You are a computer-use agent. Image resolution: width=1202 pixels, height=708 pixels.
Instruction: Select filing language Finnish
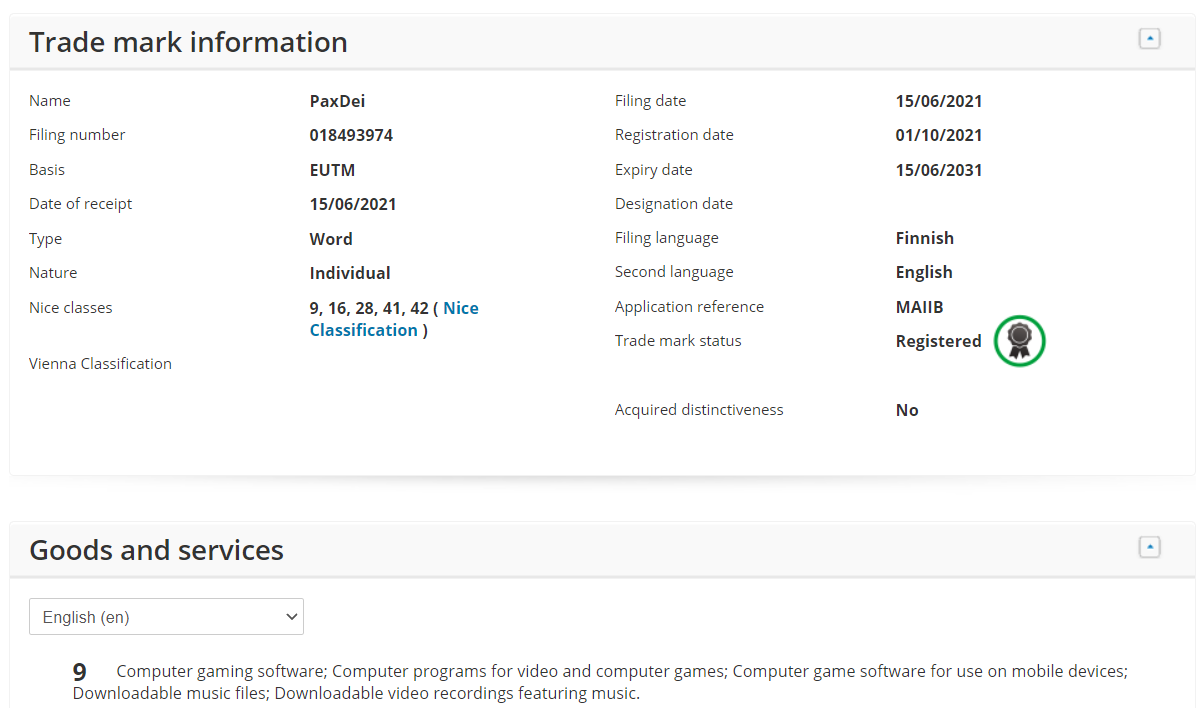click(925, 238)
